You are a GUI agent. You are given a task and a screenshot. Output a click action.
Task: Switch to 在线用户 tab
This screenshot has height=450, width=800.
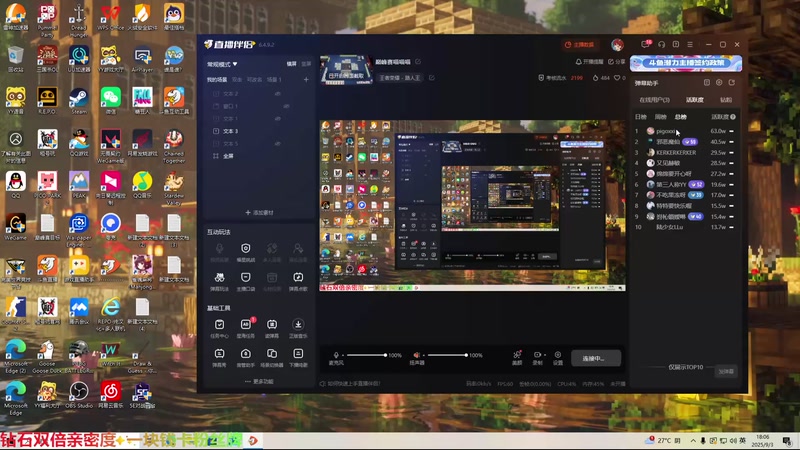tap(655, 100)
